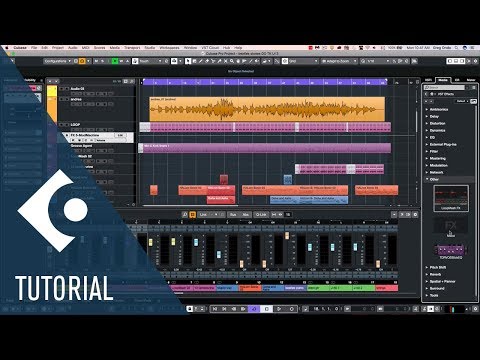Click the Play button in the transport bar
The width and height of the screenshot is (480, 360).
pyautogui.click(x=279, y=309)
